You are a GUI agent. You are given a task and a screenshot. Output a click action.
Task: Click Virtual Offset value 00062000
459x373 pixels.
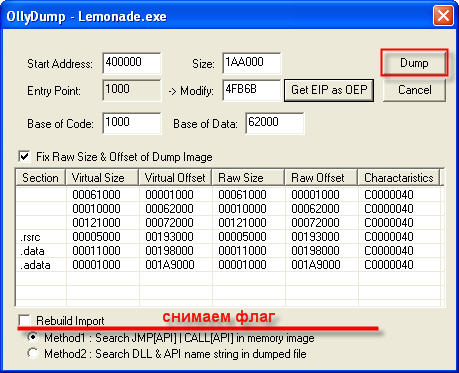[169, 209]
